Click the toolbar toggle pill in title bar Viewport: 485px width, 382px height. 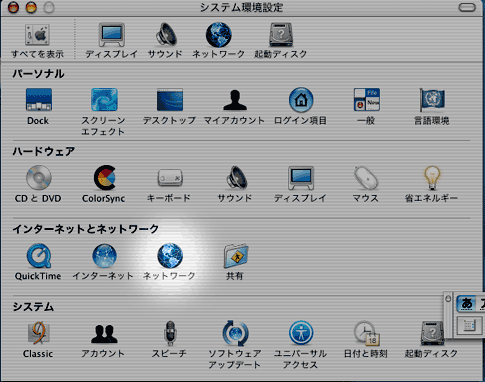click(x=467, y=7)
